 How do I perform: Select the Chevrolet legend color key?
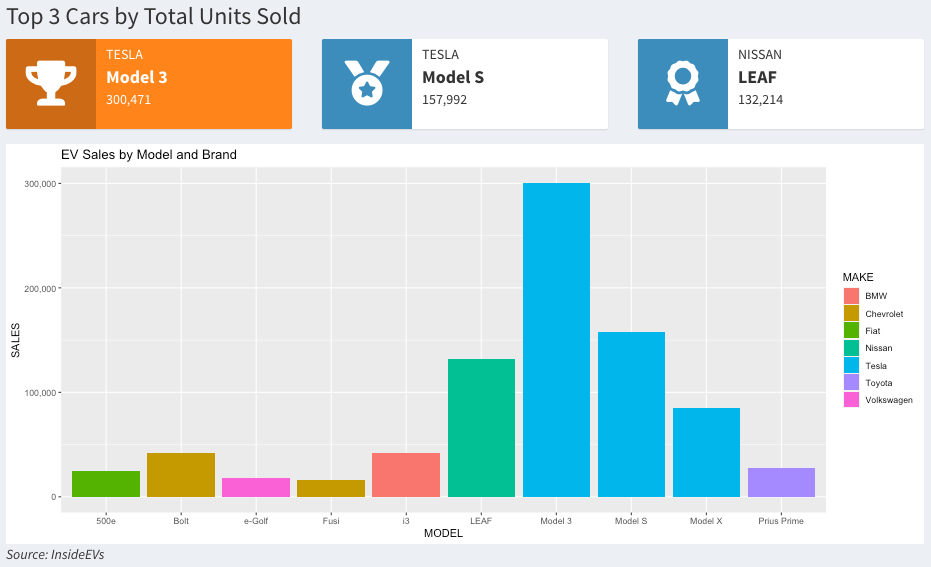pyautogui.click(x=851, y=313)
